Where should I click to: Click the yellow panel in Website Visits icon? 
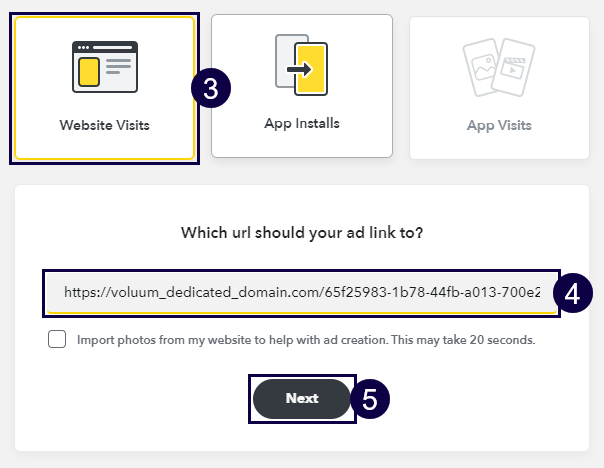[89, 71]
